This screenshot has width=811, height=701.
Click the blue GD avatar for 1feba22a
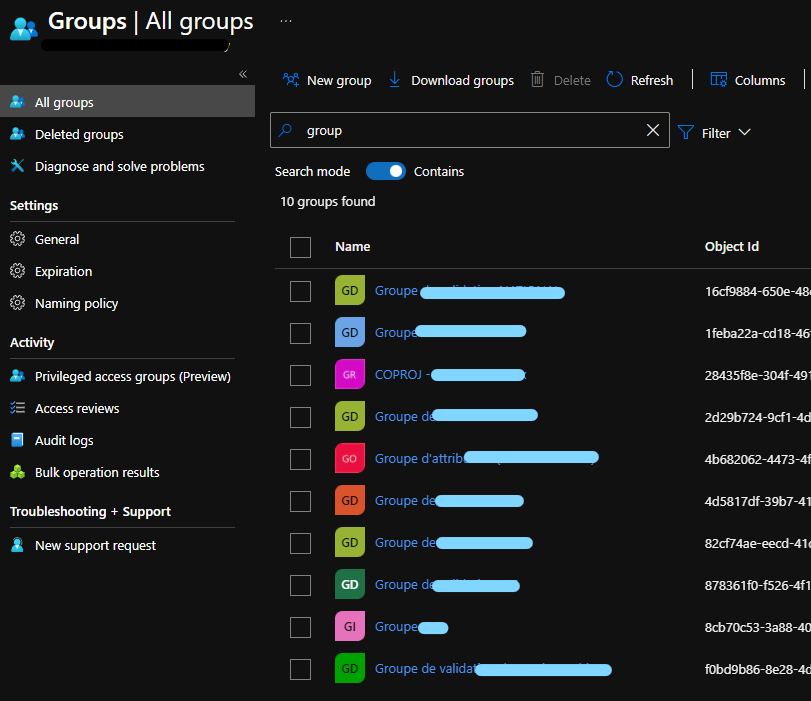(350, 332)
